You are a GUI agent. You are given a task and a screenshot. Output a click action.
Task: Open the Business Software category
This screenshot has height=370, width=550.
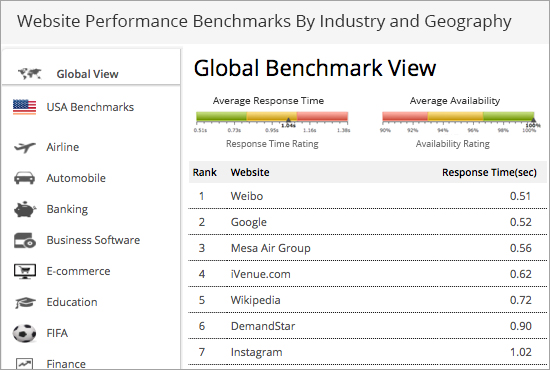point(93,240)
